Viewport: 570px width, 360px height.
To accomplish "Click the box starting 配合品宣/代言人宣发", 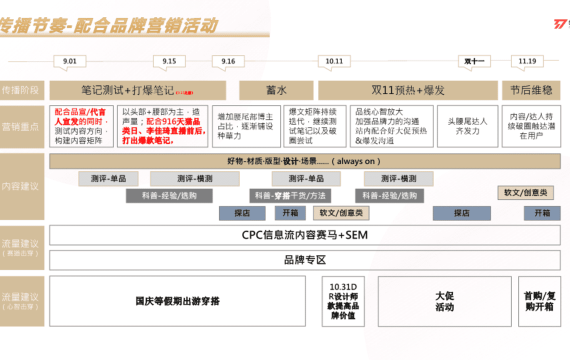I will coord(81,126).
